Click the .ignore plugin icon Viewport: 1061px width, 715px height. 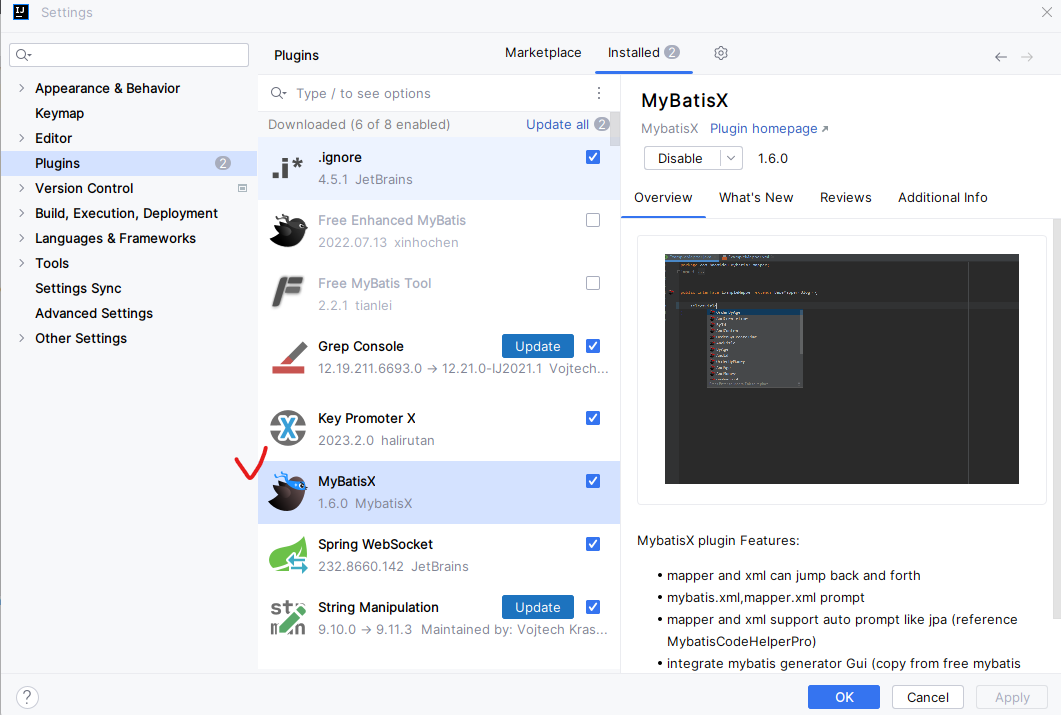point(288,168)
